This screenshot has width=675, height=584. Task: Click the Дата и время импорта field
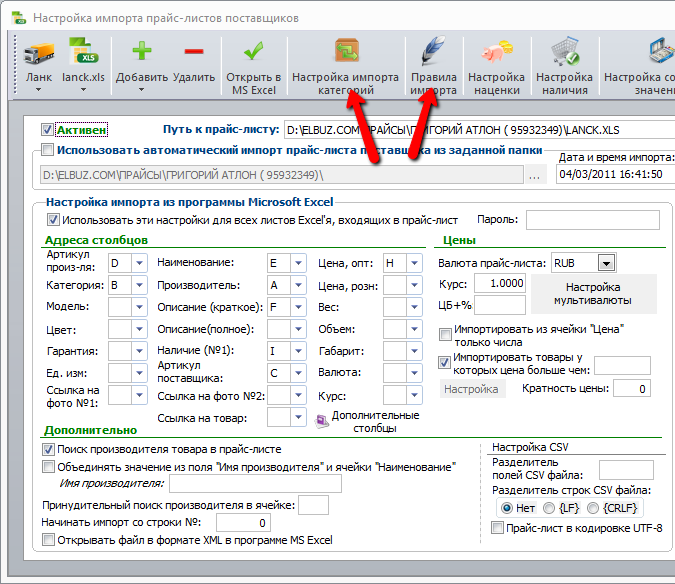click(x=616, y=175)
